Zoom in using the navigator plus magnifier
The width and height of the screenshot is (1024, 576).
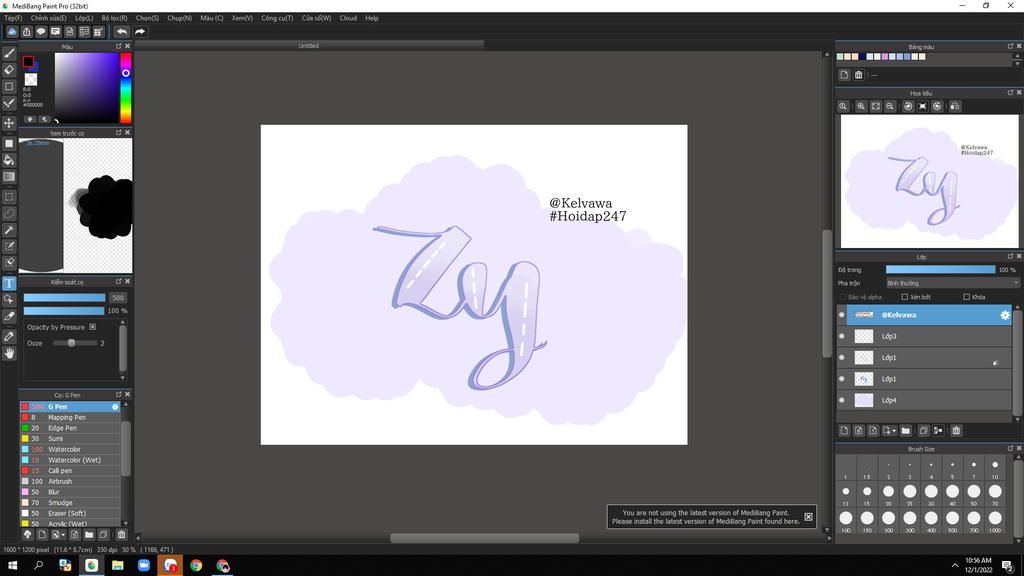coord(861,106)
